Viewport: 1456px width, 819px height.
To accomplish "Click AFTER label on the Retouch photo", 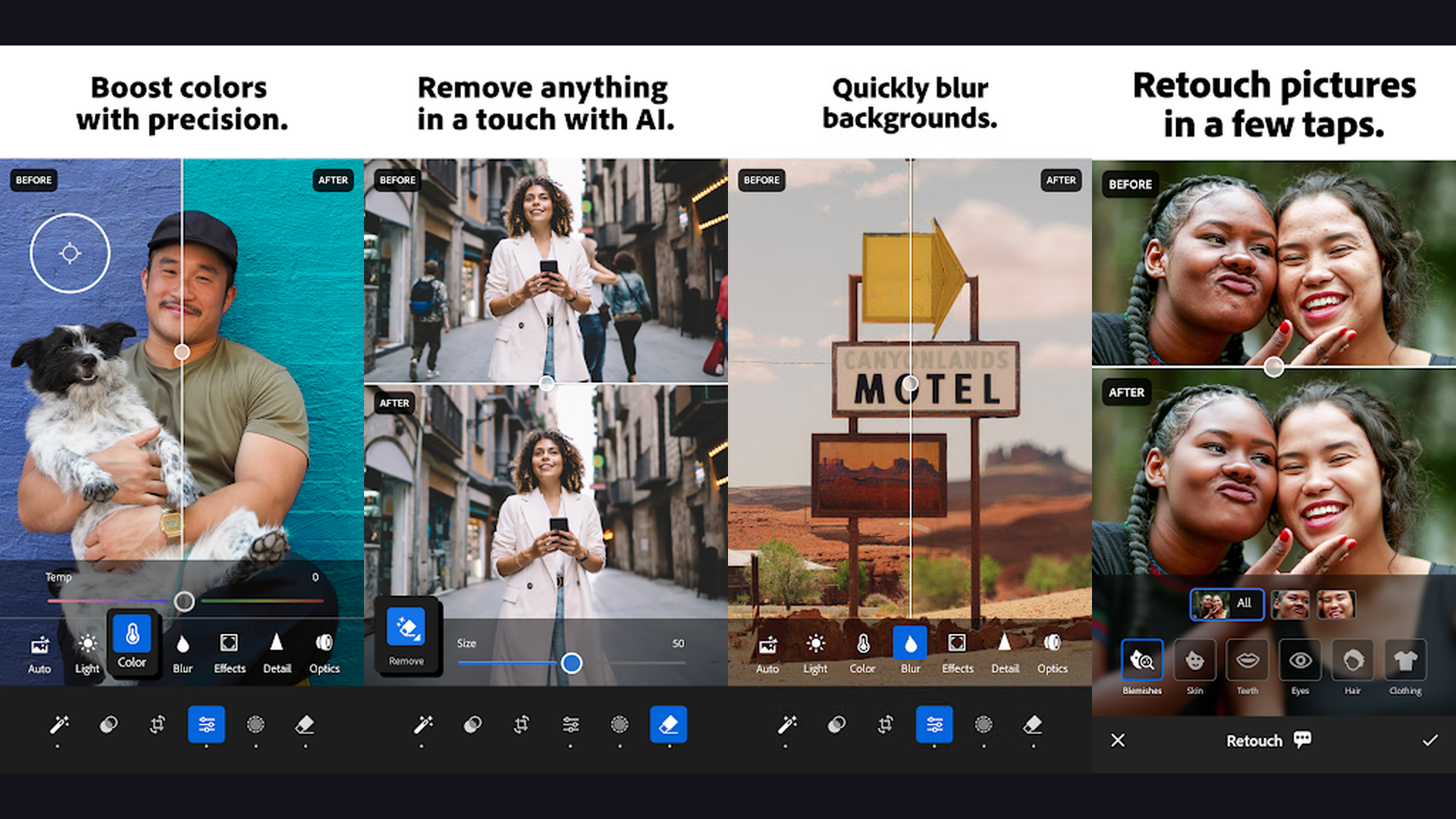I will pos(1126,392).
